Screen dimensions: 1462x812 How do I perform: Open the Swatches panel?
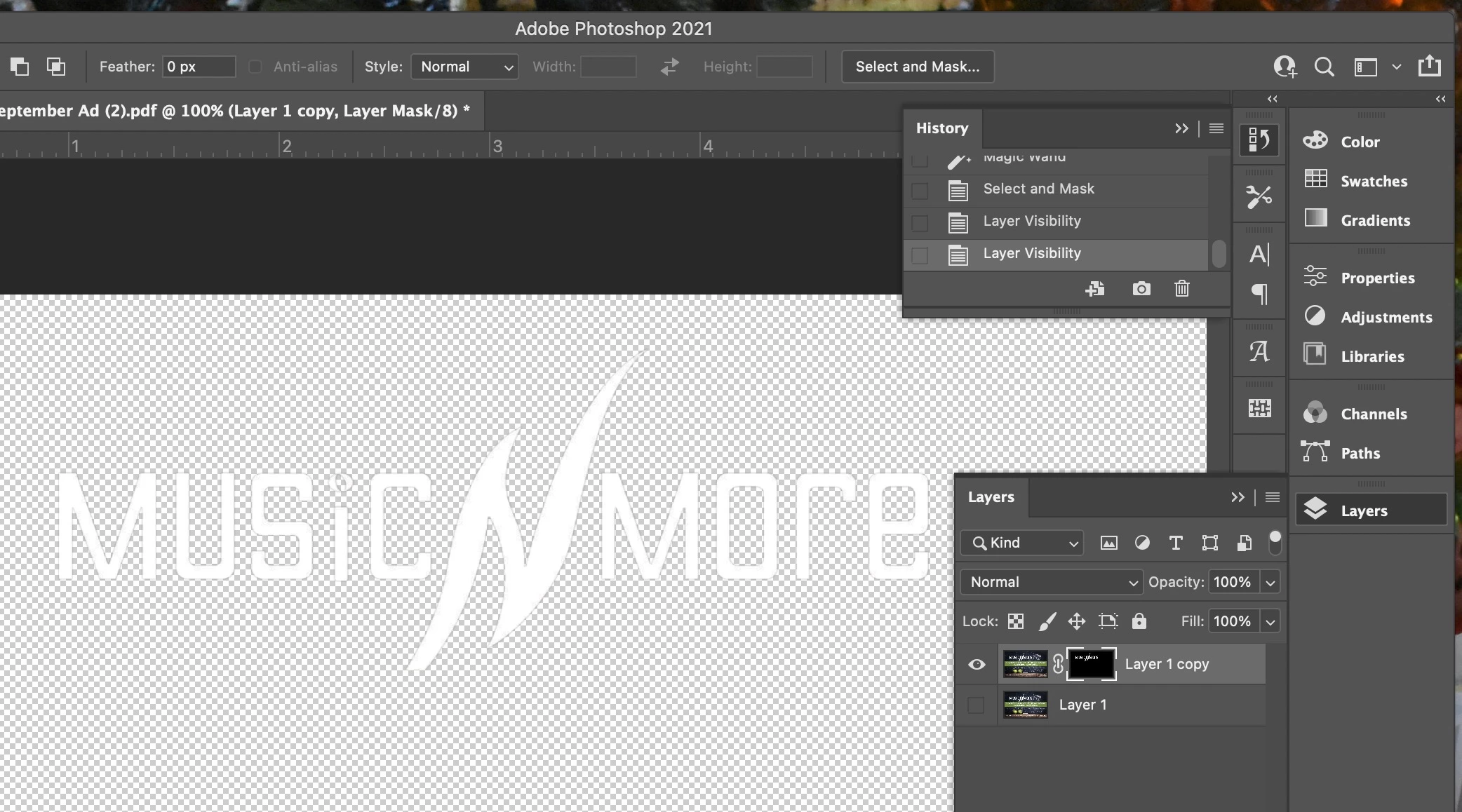(x=1373, y=181)
